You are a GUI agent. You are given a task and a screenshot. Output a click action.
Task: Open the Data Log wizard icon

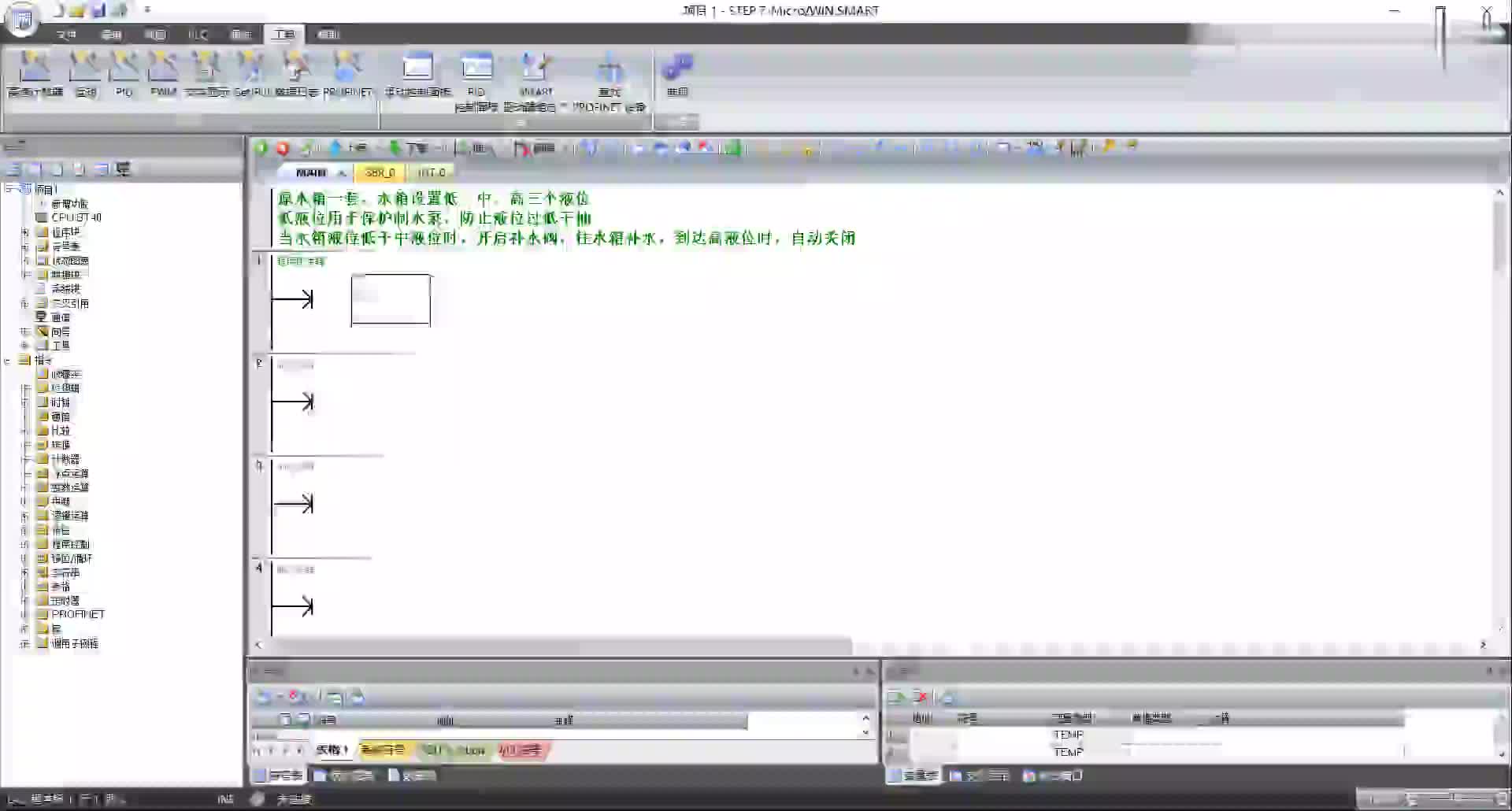click(x=296, y=74)
